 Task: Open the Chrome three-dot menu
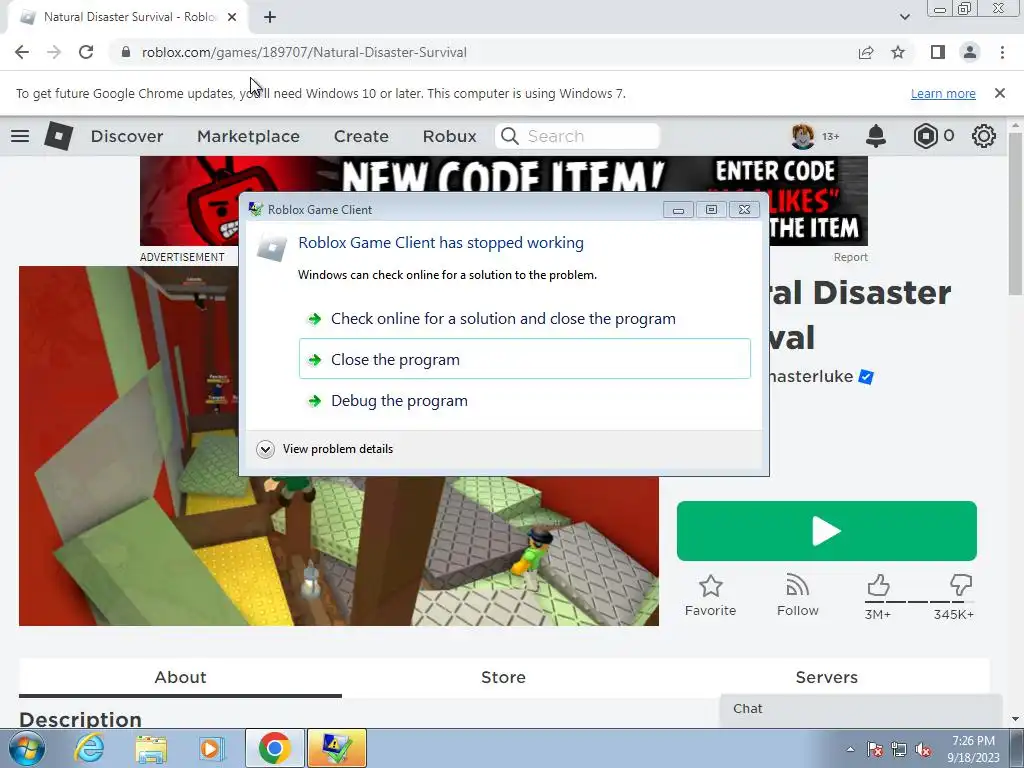click(x=1002, y=52)
